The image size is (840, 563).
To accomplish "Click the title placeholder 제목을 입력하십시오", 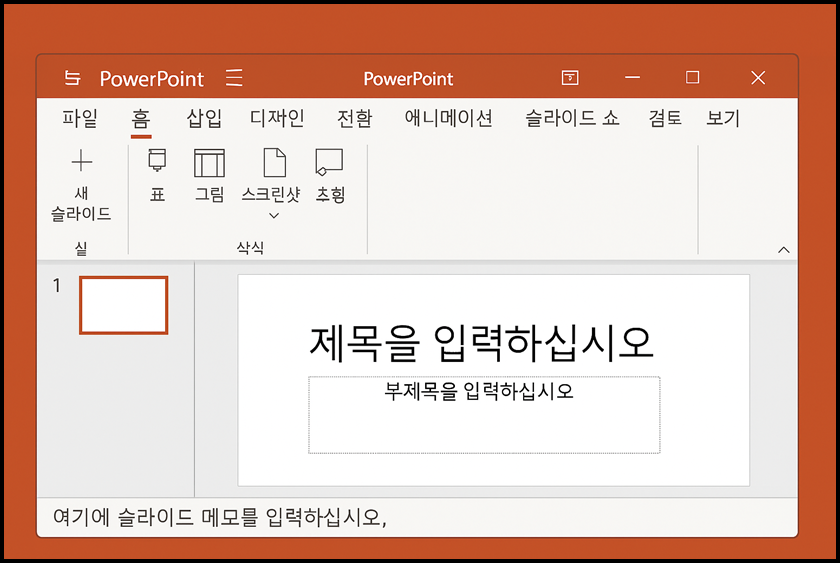I will 481,343.
